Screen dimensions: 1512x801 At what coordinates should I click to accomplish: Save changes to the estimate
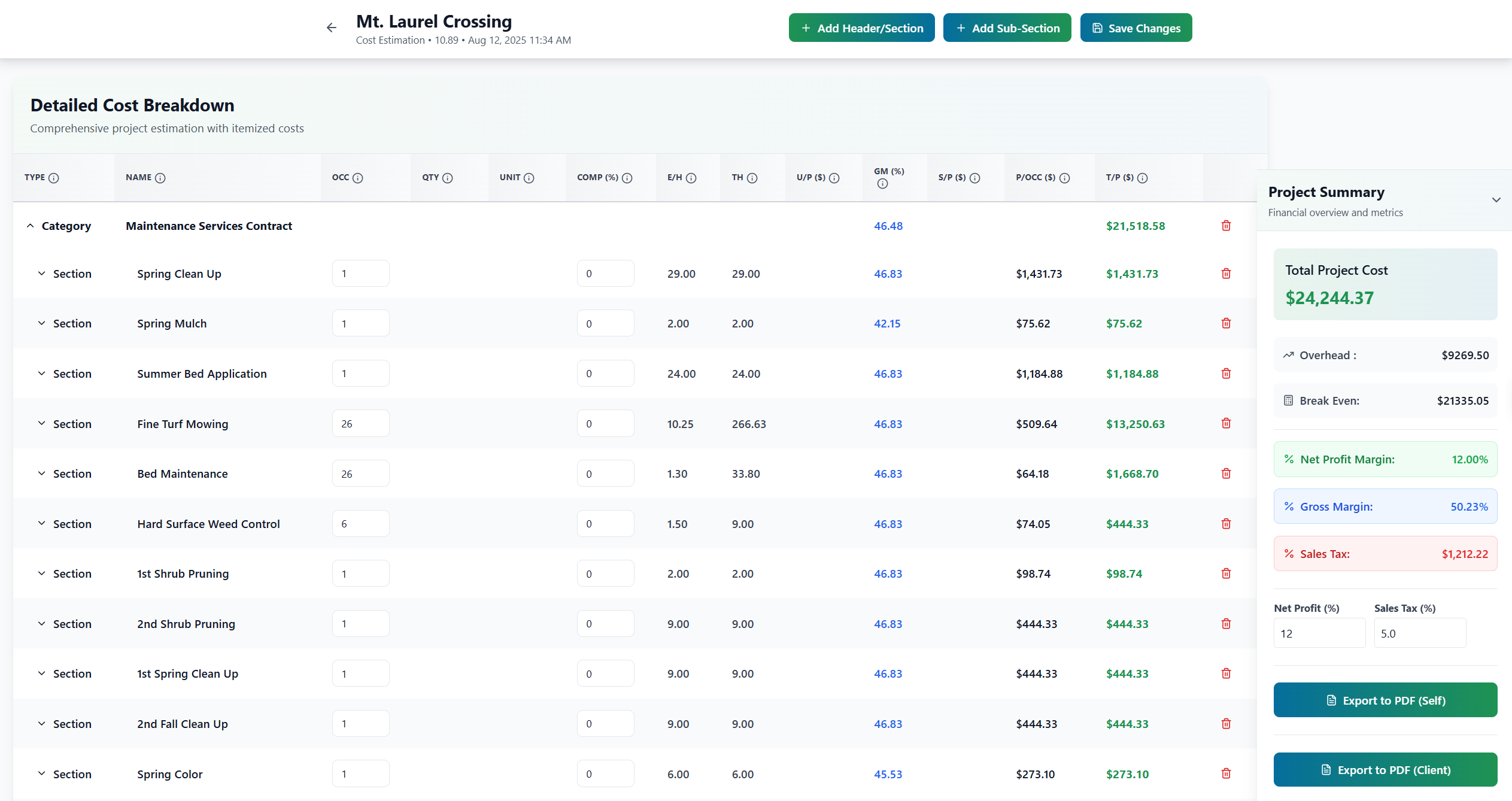pyautogui.click(x=1135, y=28)
